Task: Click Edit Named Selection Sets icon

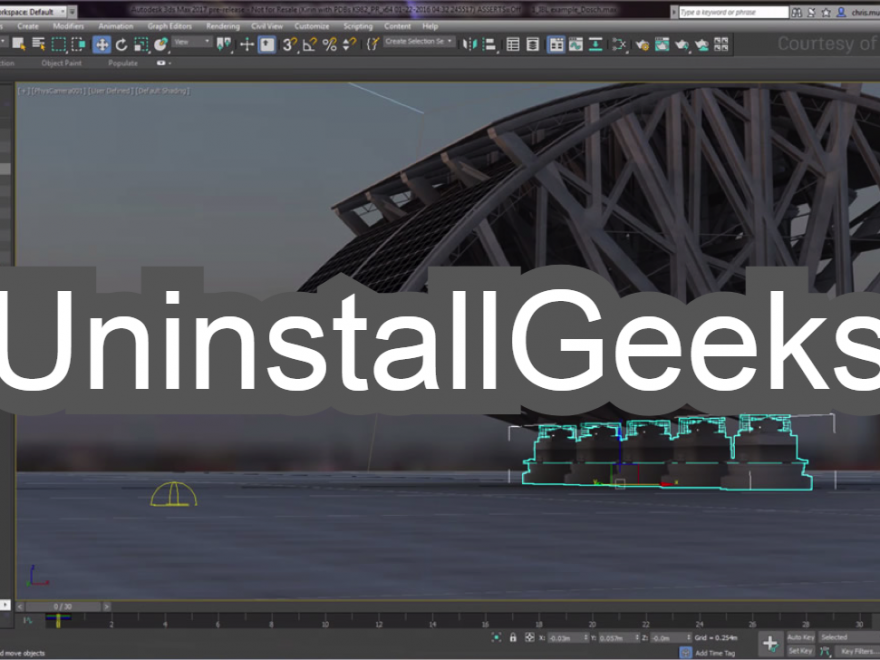Action: [x=373, y=44]
